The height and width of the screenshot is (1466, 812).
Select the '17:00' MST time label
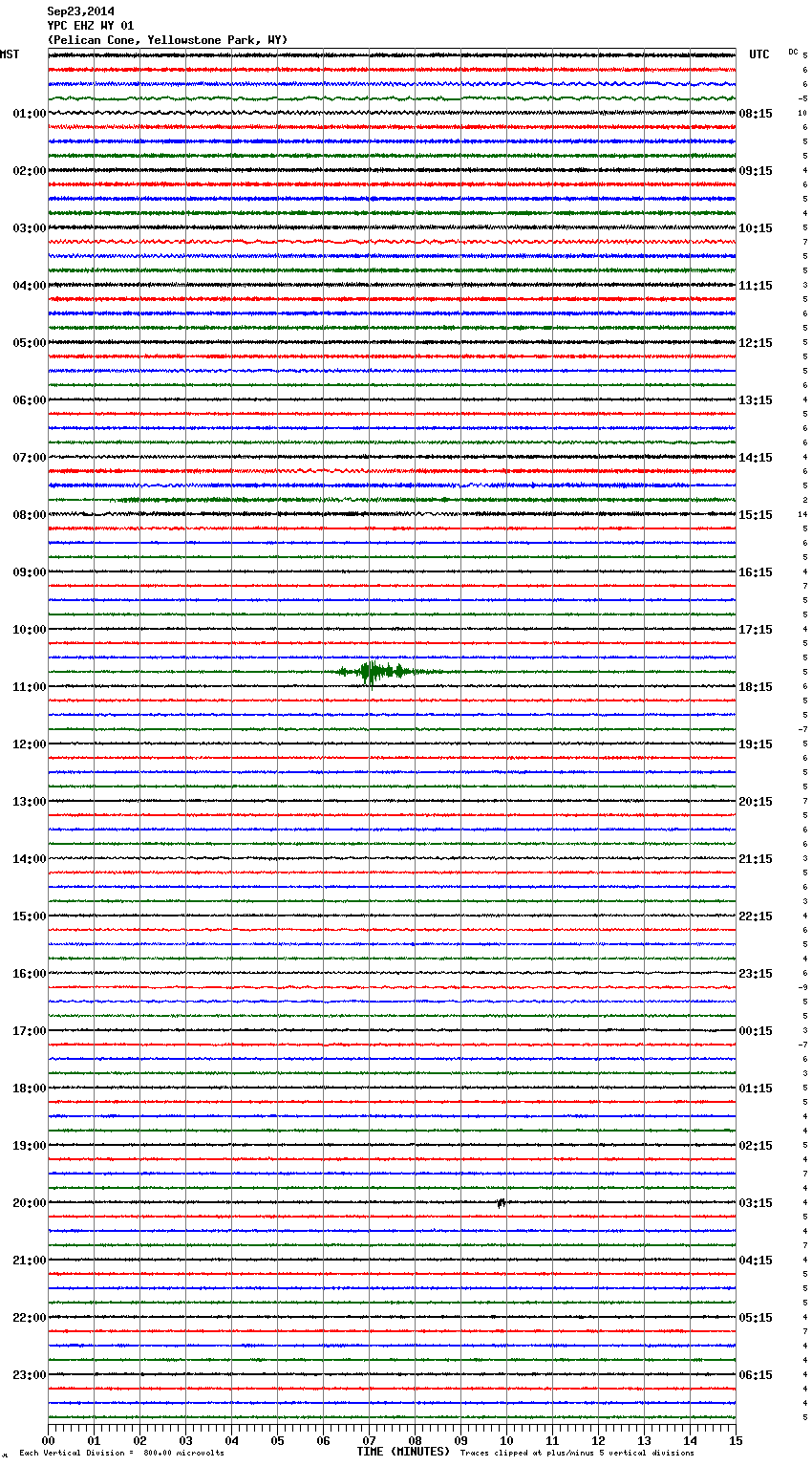pyautogui.click(x=30, y=1031)
